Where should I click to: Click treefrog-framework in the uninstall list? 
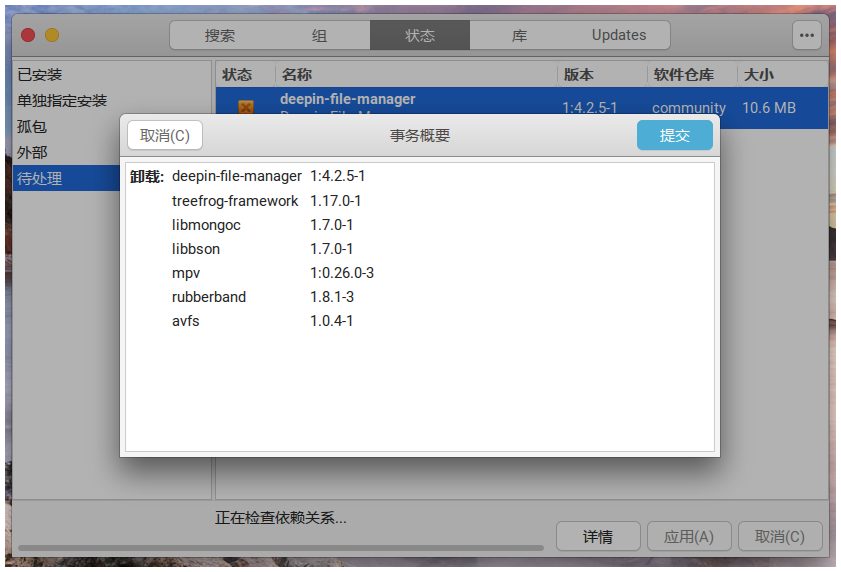235,201
